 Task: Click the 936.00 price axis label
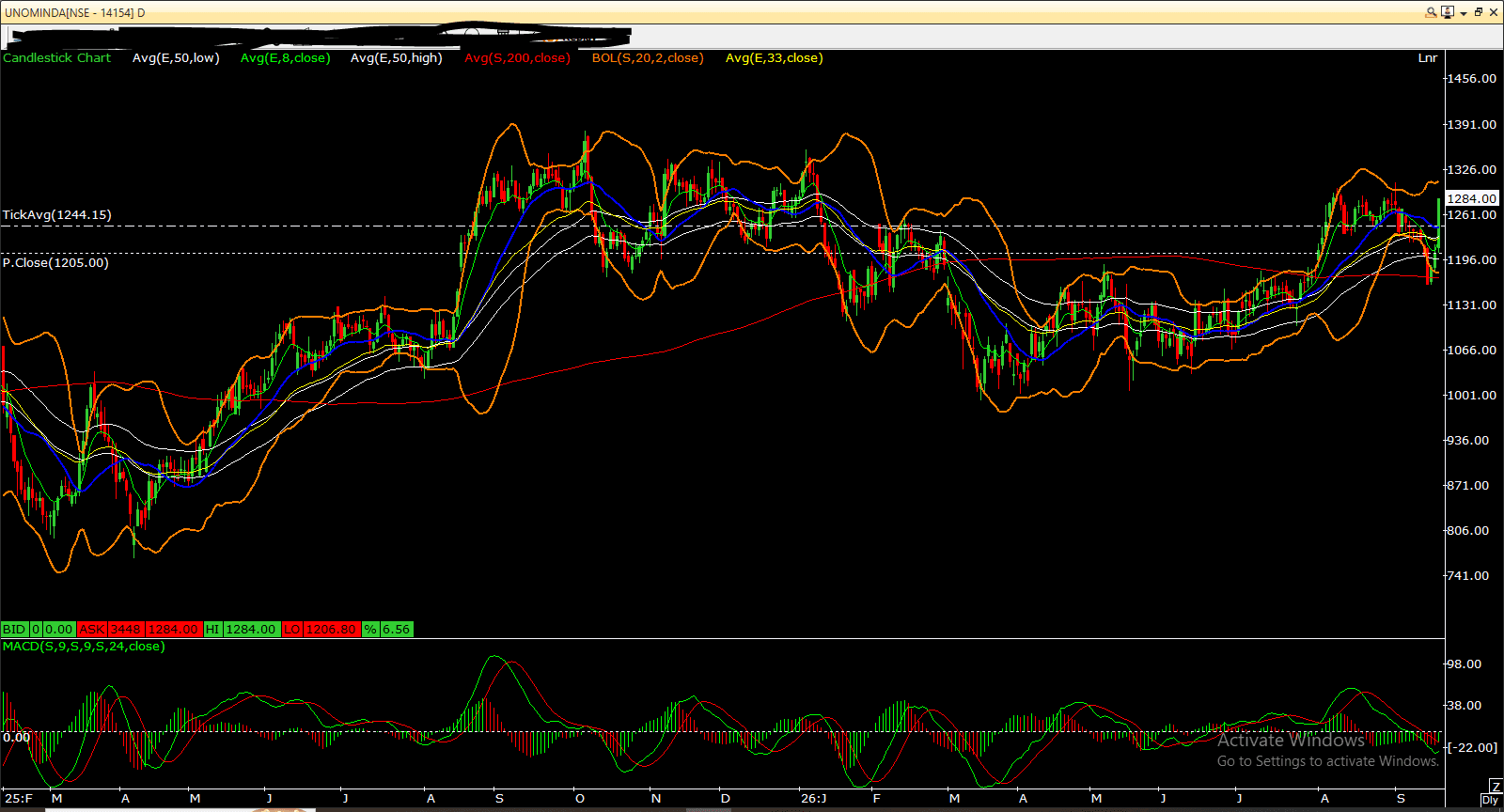click(1468, 441)
